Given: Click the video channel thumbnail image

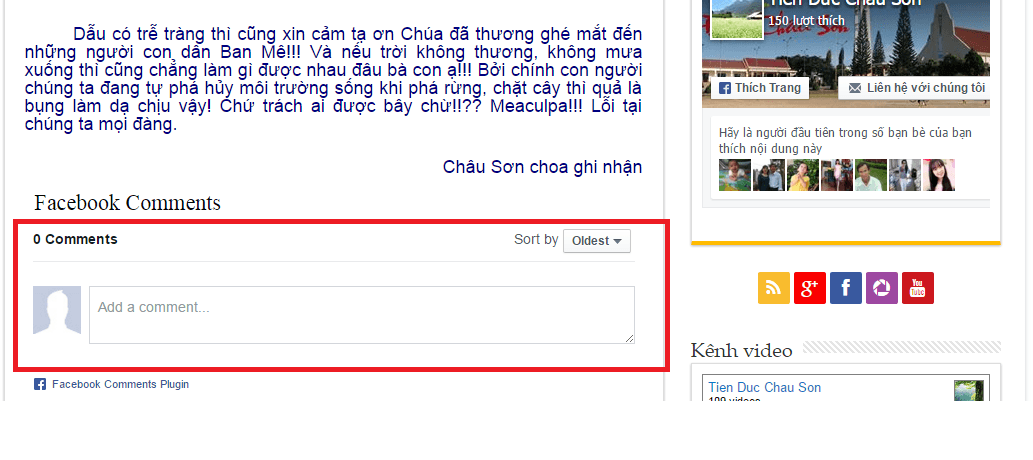Looking at the screenshot, I should coord(968,390).
